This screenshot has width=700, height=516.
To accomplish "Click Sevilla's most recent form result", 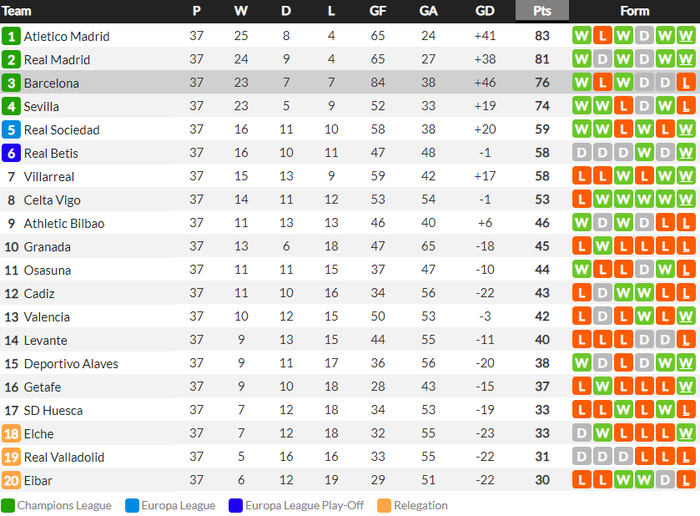I will pos(686,106).
